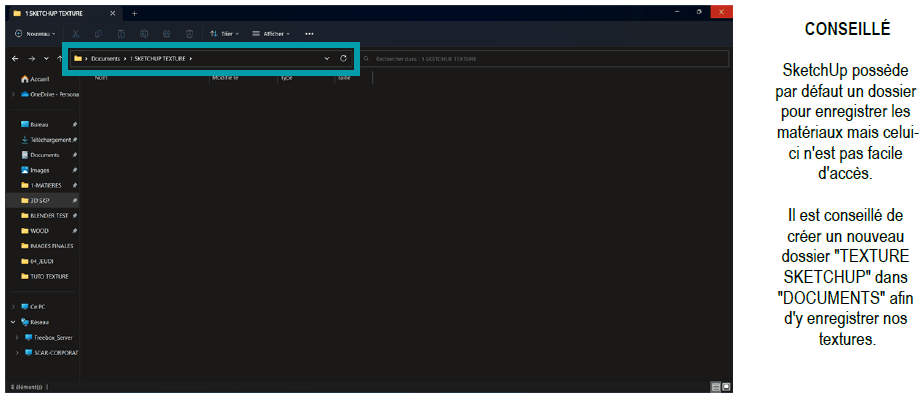
Task: Click the Cut scissors icon in toolbar
Action: point(76,34)
